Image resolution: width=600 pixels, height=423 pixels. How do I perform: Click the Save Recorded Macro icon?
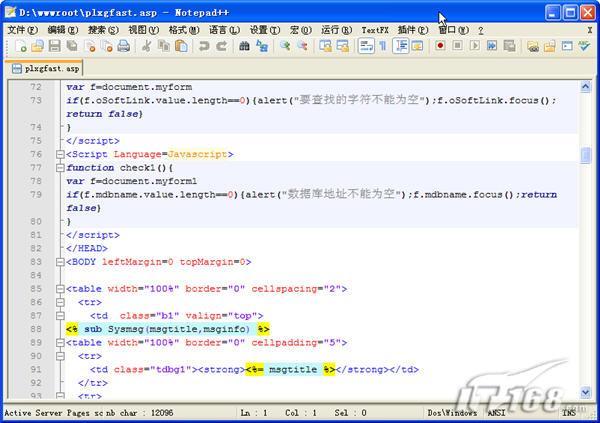click(x=509, y=46)
